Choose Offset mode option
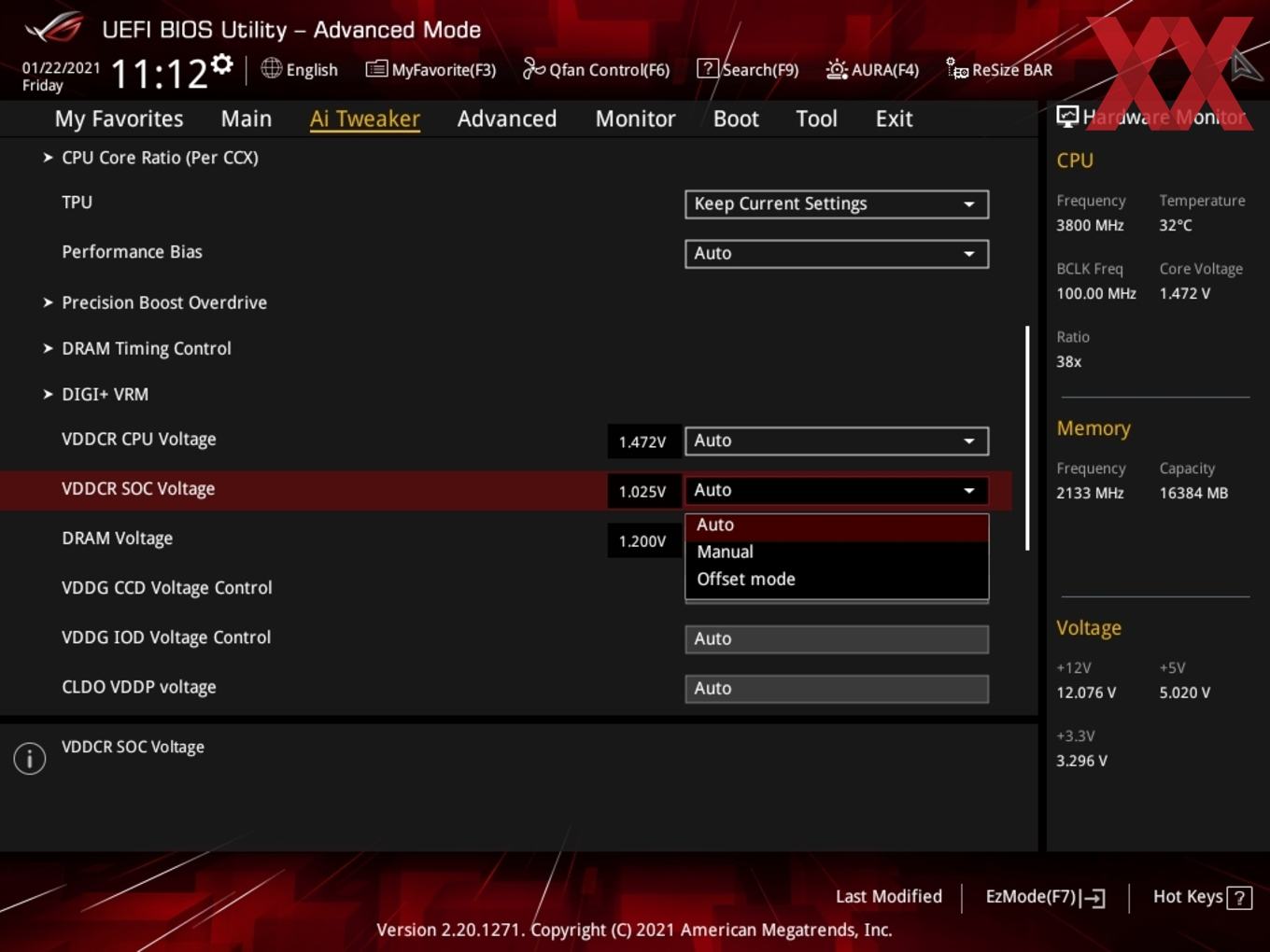Screen dimensions: 1270x952 pos(837,579)
